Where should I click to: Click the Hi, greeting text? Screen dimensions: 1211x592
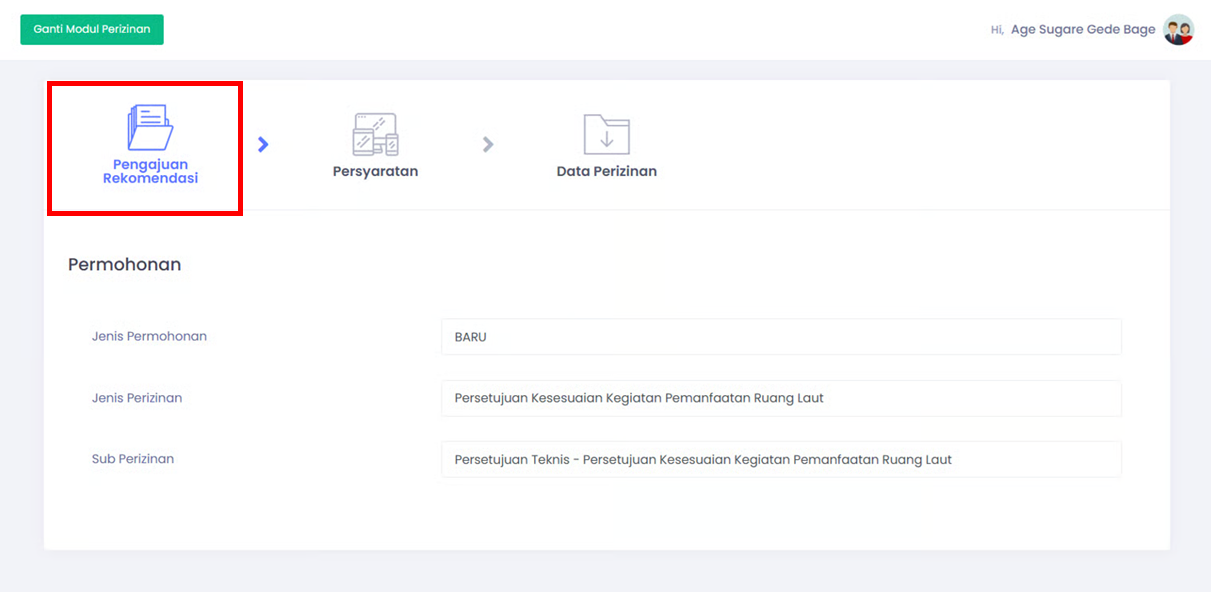[x=997, y=30]
